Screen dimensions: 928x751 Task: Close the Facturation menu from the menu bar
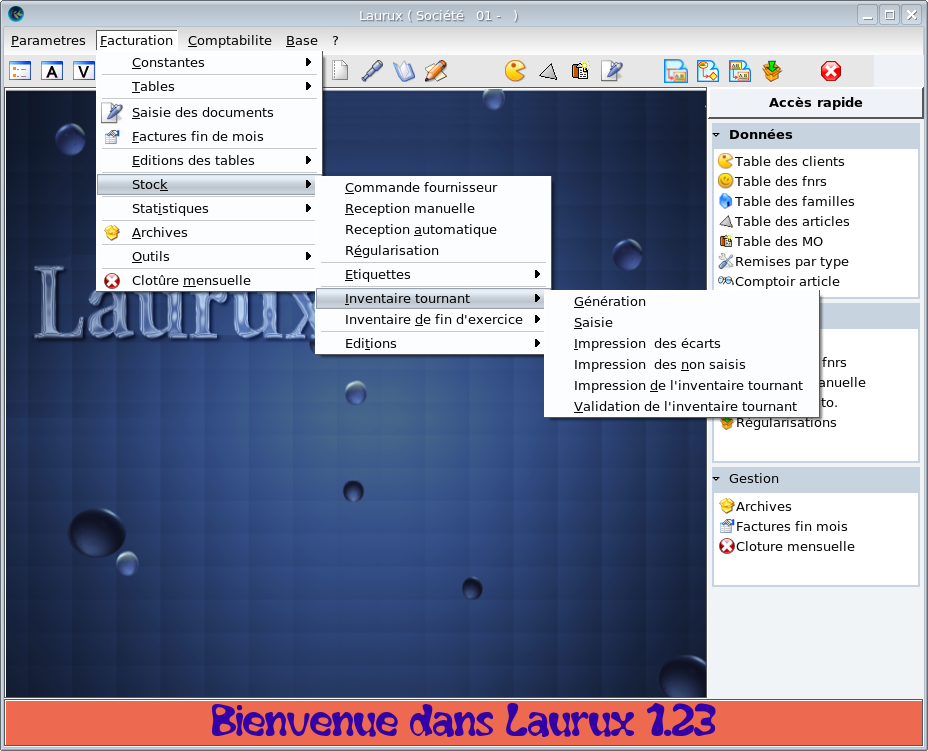(136, 40)
